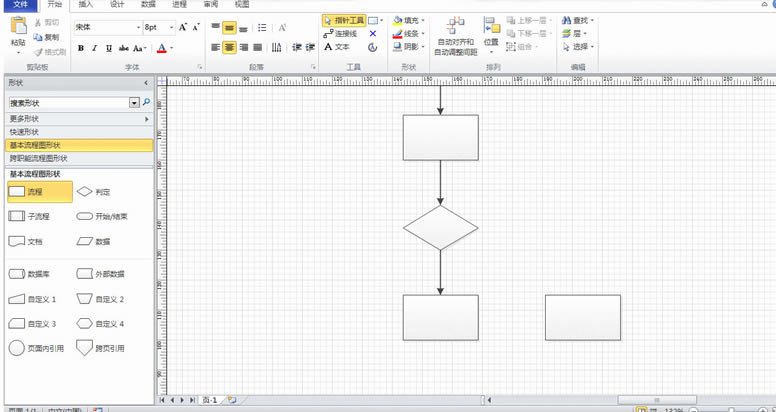Decrease font size with the shrink-font icon

point(196,27)
